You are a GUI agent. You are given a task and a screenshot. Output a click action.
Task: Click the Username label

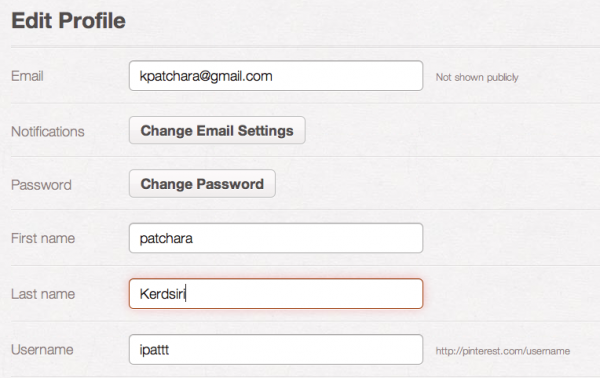(x=42, y=350)
